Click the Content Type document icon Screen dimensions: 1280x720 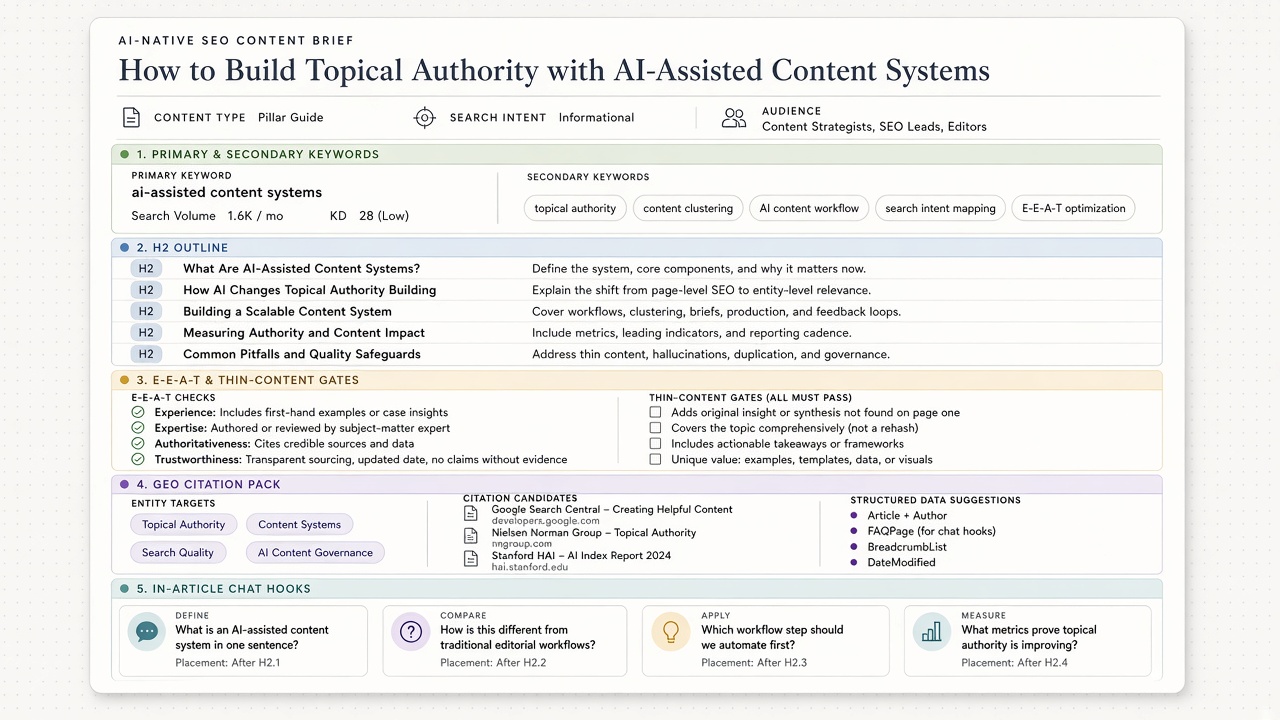(x=131, y=118)
